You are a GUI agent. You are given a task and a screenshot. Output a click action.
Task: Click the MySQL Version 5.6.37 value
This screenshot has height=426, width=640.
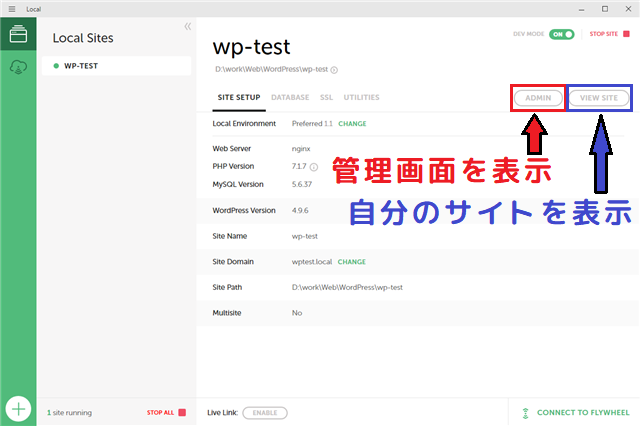pos(302,184)
